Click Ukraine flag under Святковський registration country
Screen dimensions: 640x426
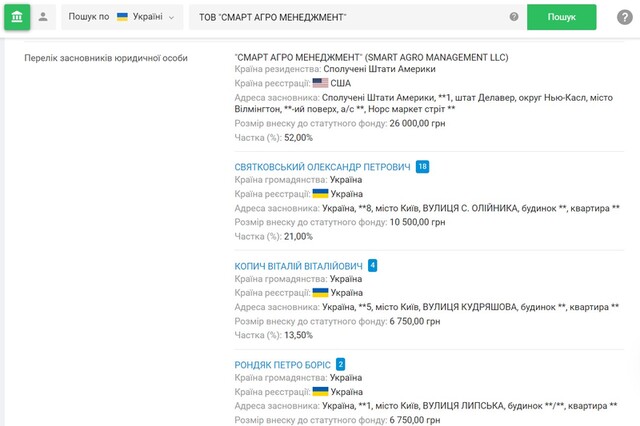(x=320, y=194)
